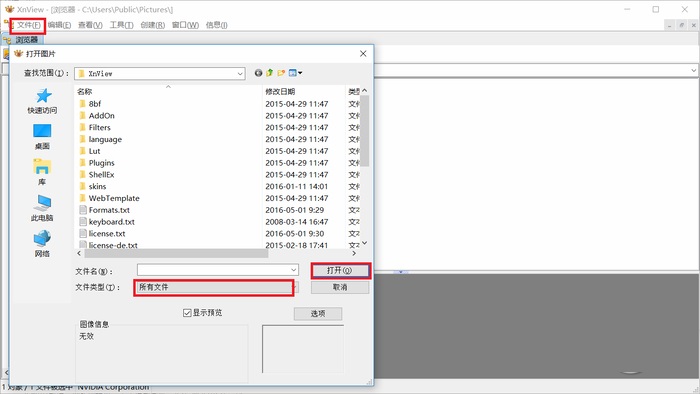This screenshot has height=394, width=700.
Task: Click skins date 2016-01-11 14:01
Action: 296,187
